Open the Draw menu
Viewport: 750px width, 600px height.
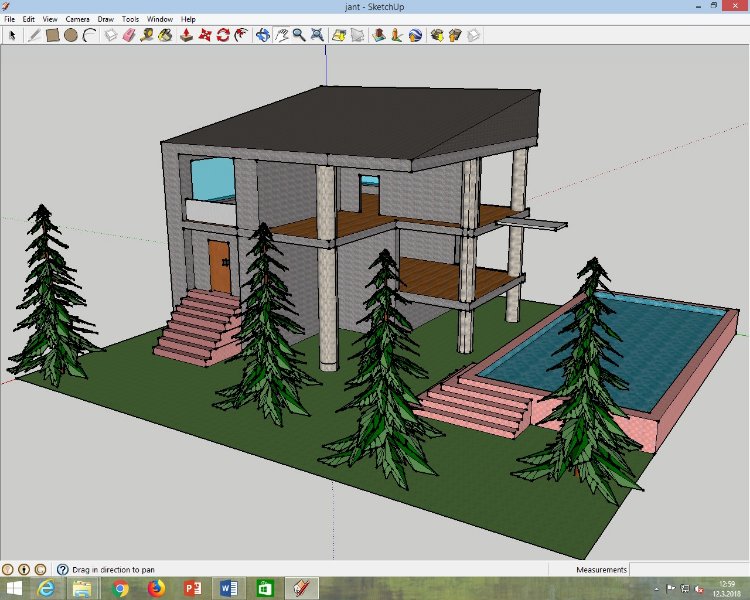point(105,19)
